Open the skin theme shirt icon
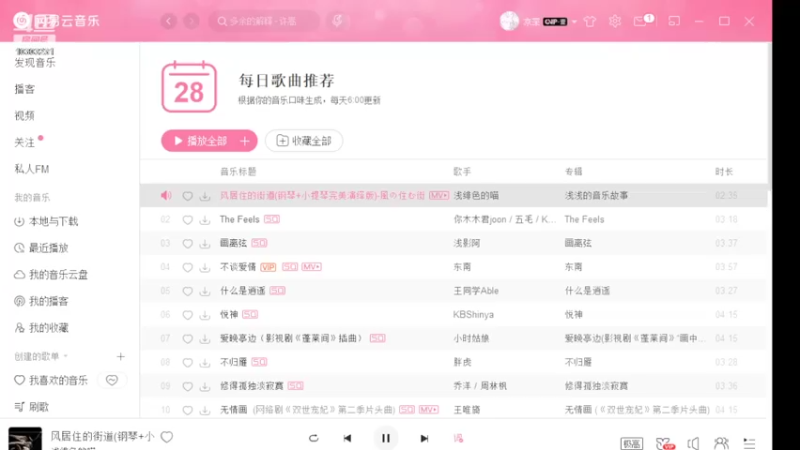 pyautogui.click(x=590, y=21)
